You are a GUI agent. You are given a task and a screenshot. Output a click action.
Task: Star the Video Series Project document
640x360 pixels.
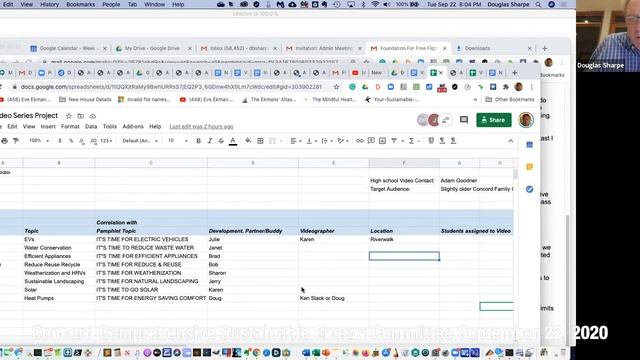tap(69, 116)
